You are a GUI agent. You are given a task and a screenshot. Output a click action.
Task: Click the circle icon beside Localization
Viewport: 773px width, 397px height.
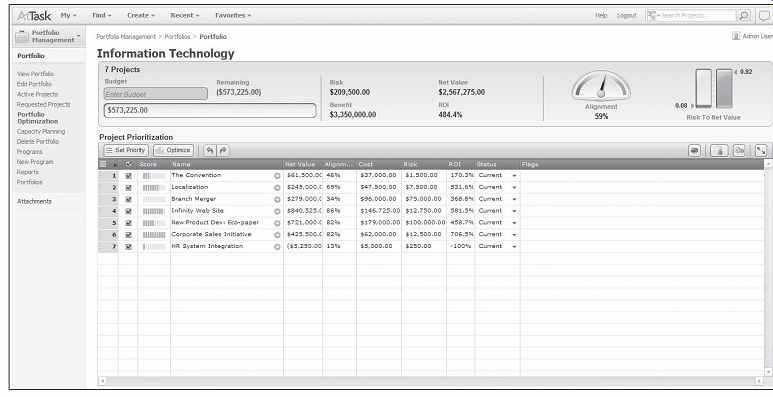[277, 188]
